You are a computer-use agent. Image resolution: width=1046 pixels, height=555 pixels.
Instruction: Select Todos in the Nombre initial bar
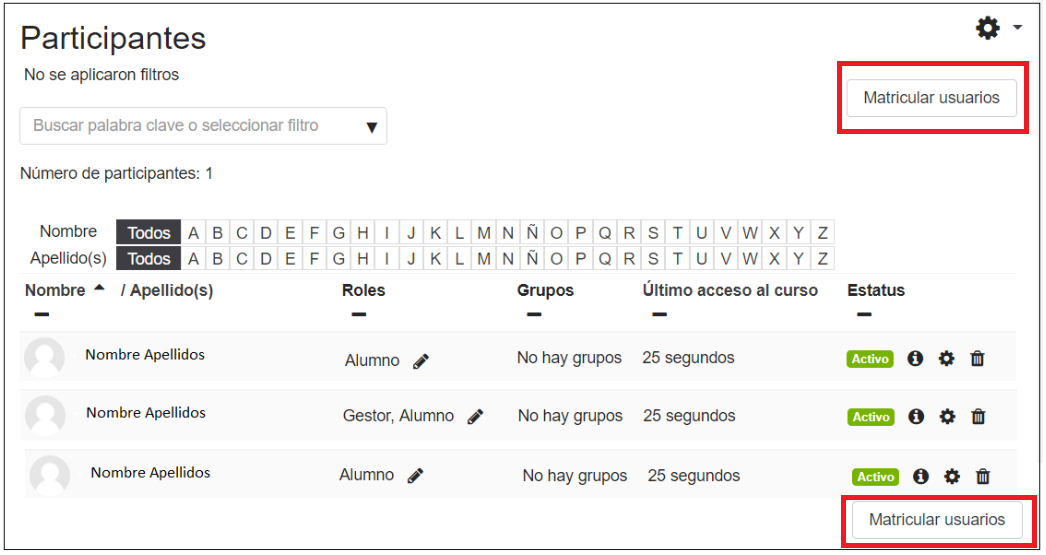point(148,232)
